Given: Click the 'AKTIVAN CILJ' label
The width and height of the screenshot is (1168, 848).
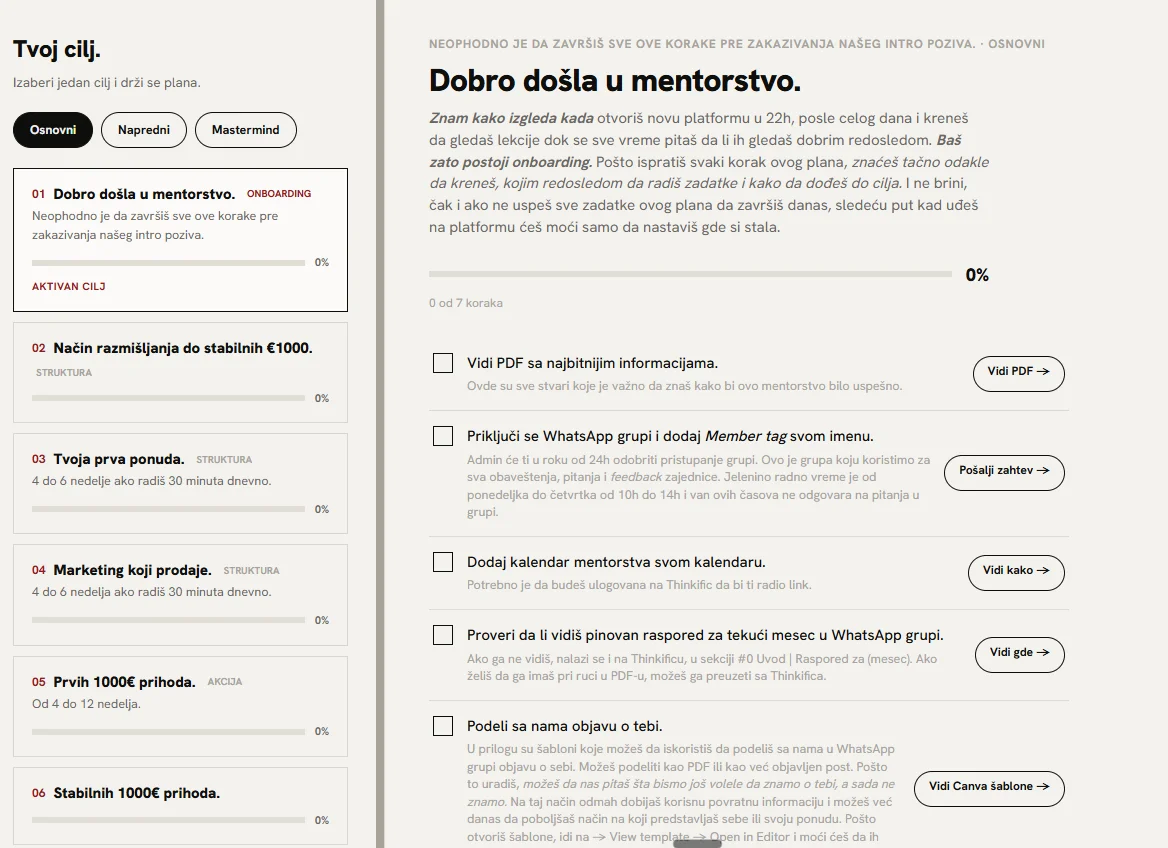Looking at the screenshot, I should click(69, 286).
